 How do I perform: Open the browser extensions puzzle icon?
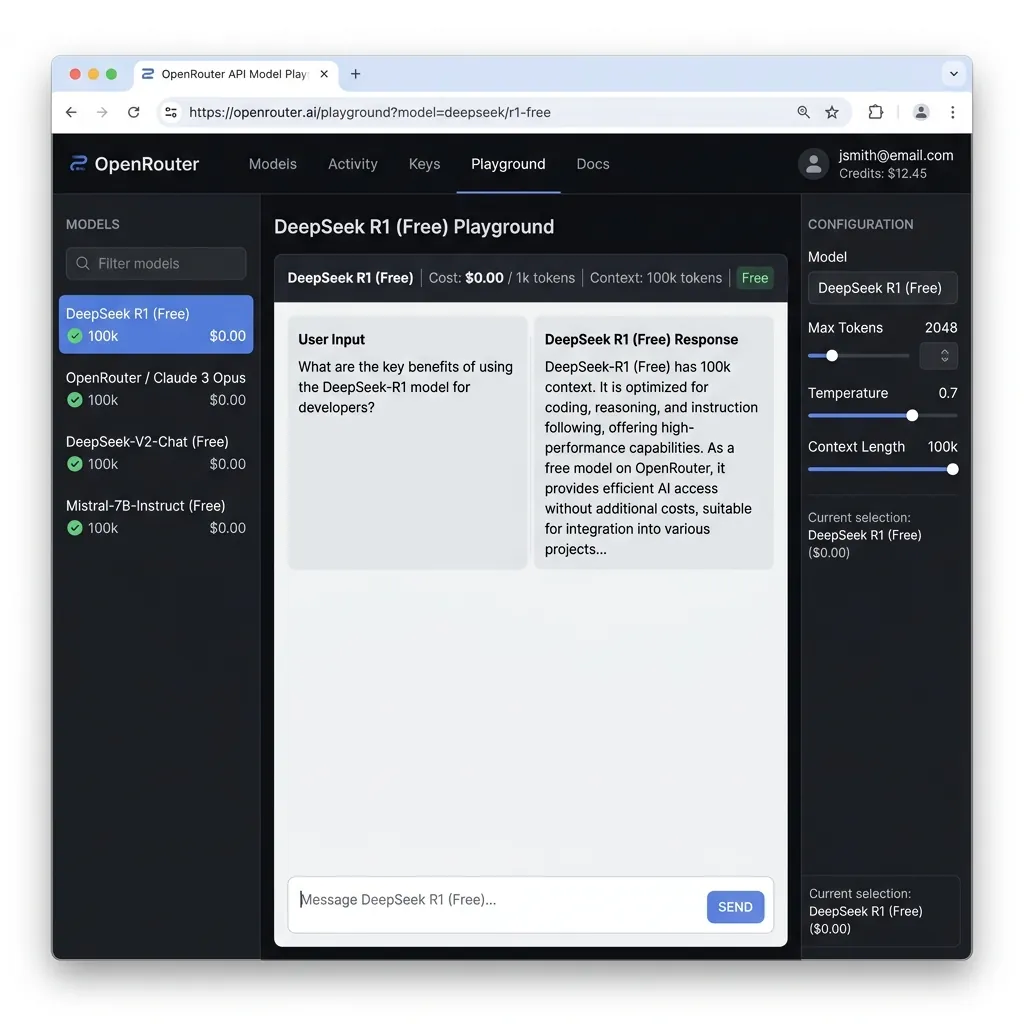coord(876,112)
